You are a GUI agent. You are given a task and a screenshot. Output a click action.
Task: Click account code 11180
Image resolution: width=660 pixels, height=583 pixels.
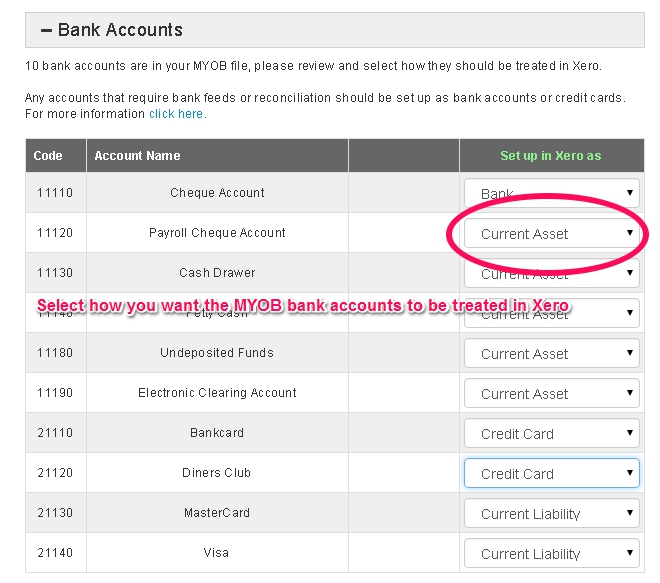[x=54, y=353]
